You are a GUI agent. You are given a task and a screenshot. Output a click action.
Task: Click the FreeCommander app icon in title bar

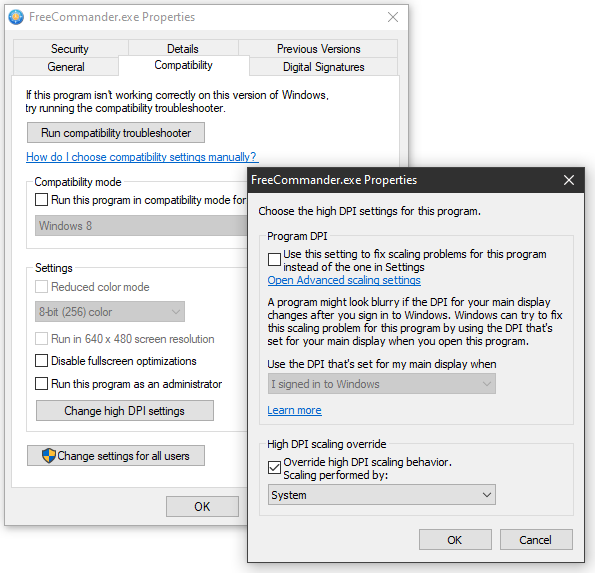tap(16, 17)
